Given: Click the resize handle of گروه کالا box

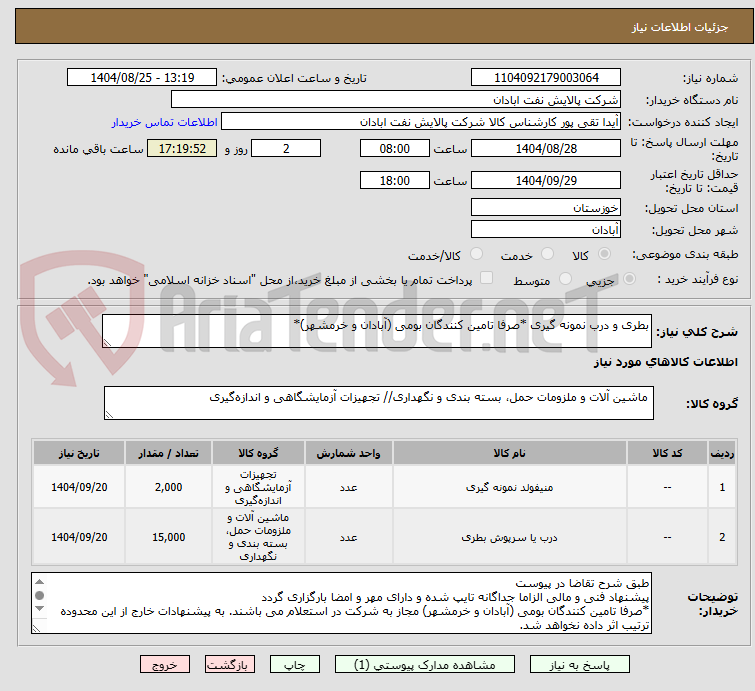Looking at the screenshot, I should pos(109,415).
